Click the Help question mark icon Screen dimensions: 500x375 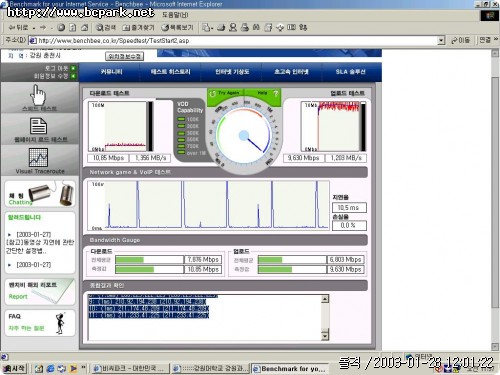275,94
